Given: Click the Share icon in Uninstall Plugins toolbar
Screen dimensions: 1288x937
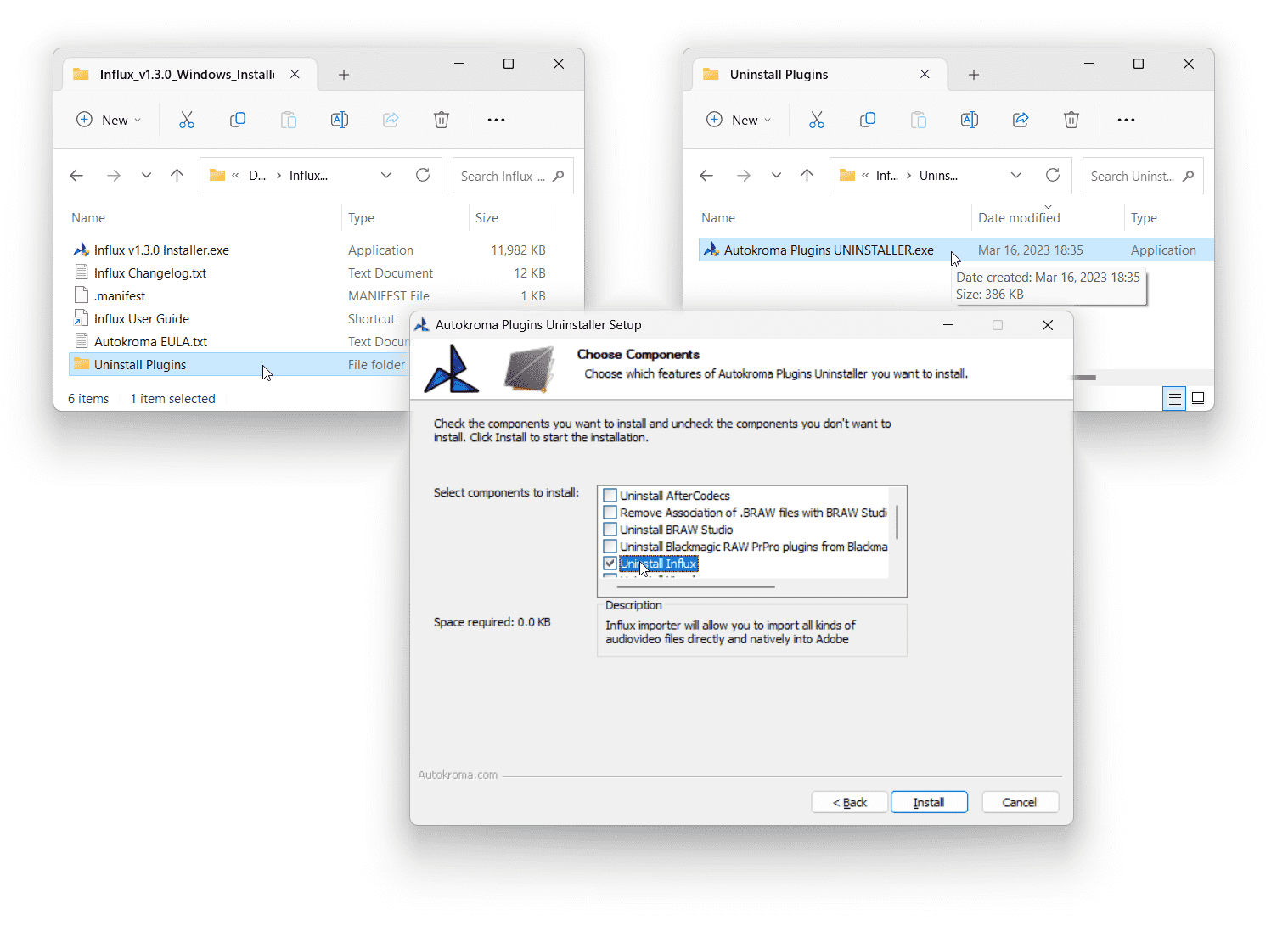Looking at the screenshot, I should (x=1021, y=120).
